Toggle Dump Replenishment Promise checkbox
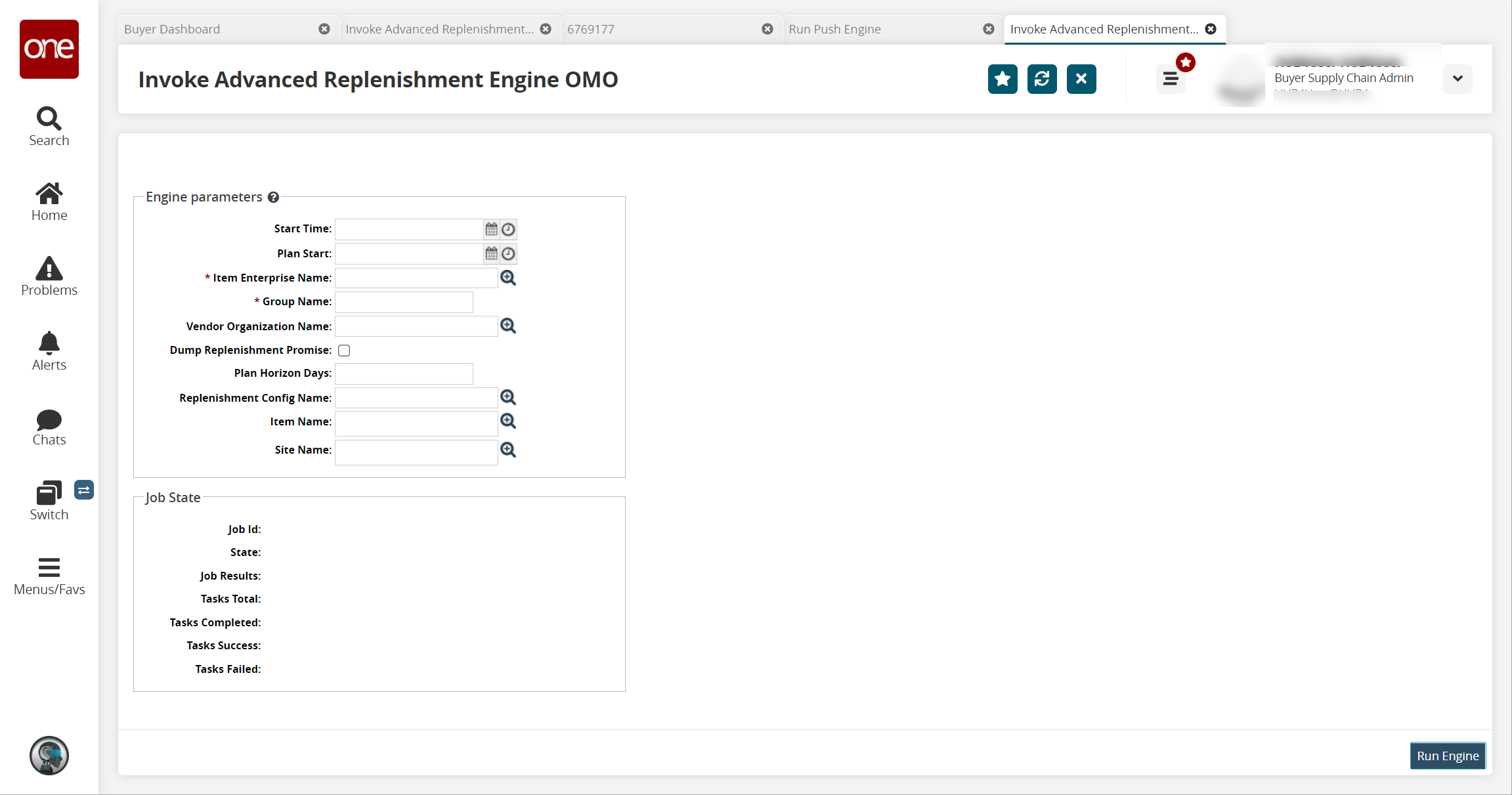Image resolution: width=1512 pixels, height=795 pixels. pyautogui.click(x=344, y=351)
